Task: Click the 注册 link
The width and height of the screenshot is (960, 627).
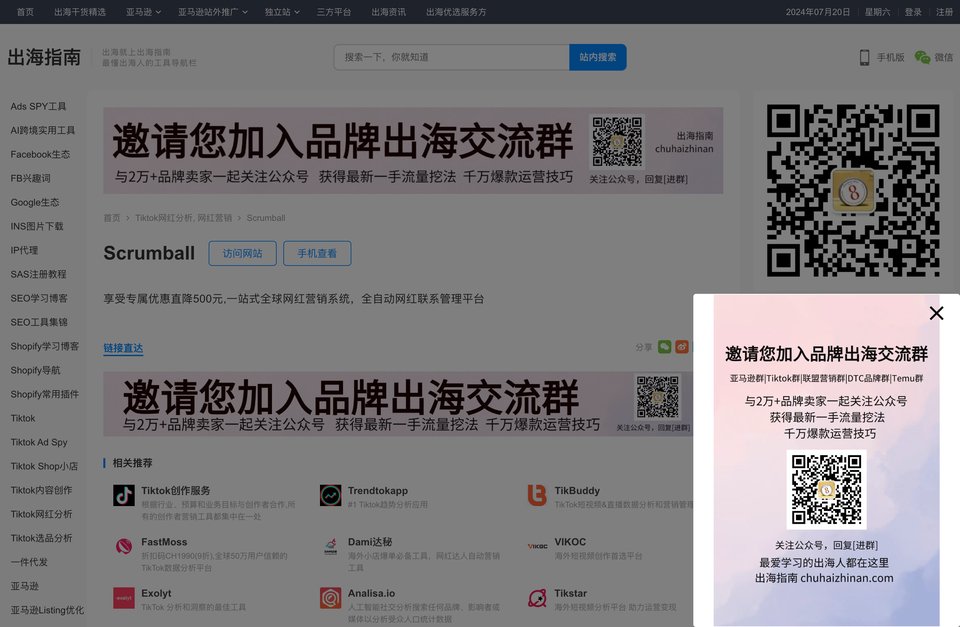Action: point(944,12)
